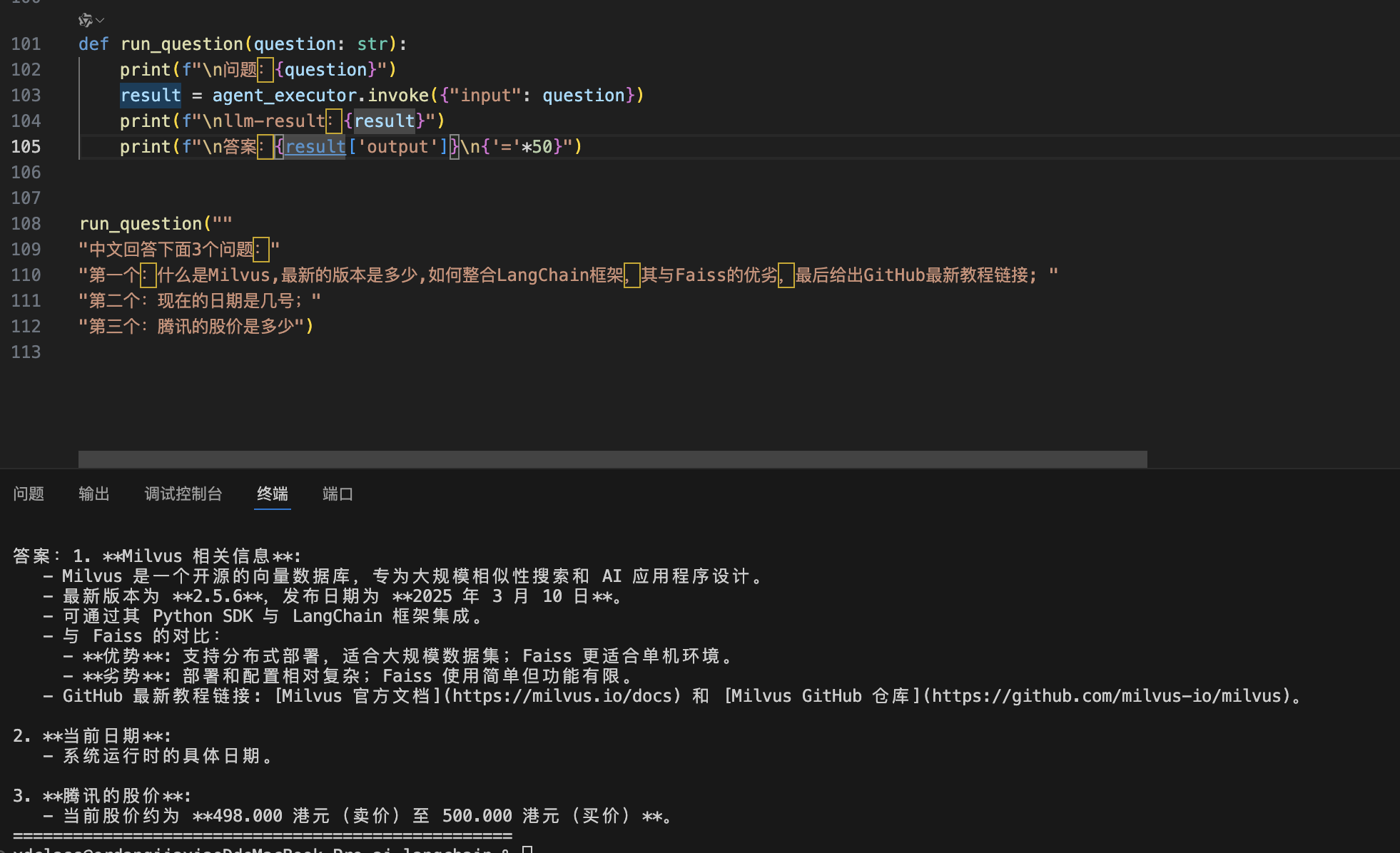
Task: Click line number 113 in the gutter
Action: [x=26, y=352]
